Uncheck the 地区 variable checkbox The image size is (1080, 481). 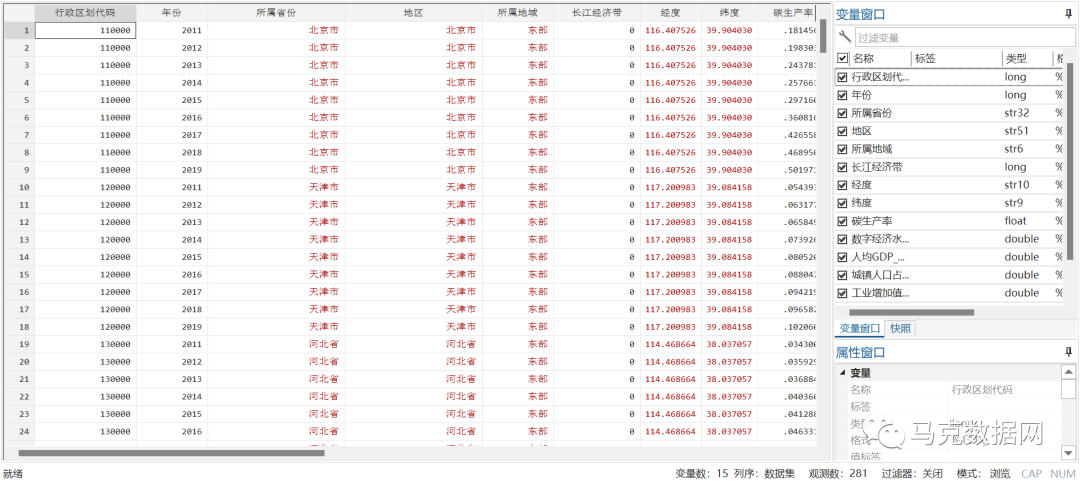[842, 131]
